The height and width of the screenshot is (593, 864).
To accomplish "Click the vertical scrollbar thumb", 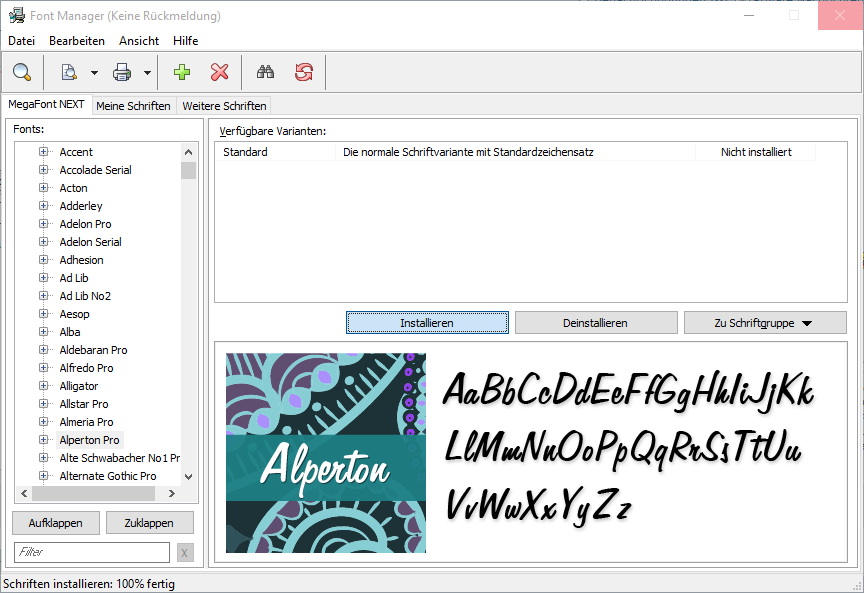I will [x=188, y=170].
